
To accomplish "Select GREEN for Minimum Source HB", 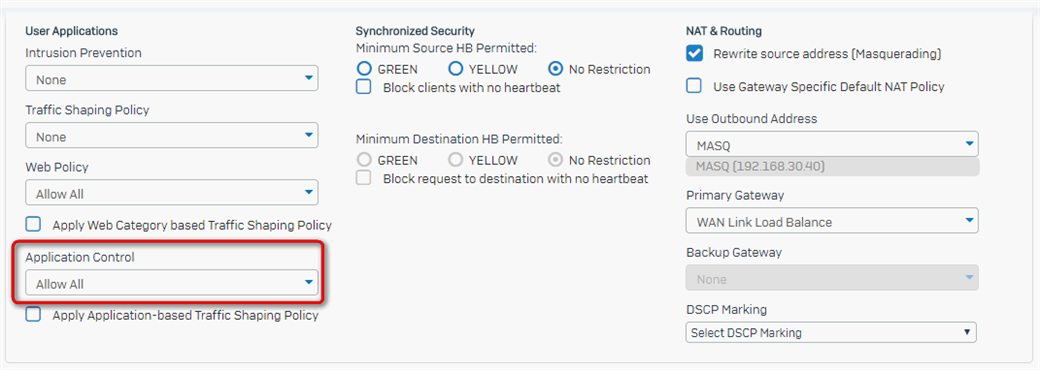I will [364, 68].
